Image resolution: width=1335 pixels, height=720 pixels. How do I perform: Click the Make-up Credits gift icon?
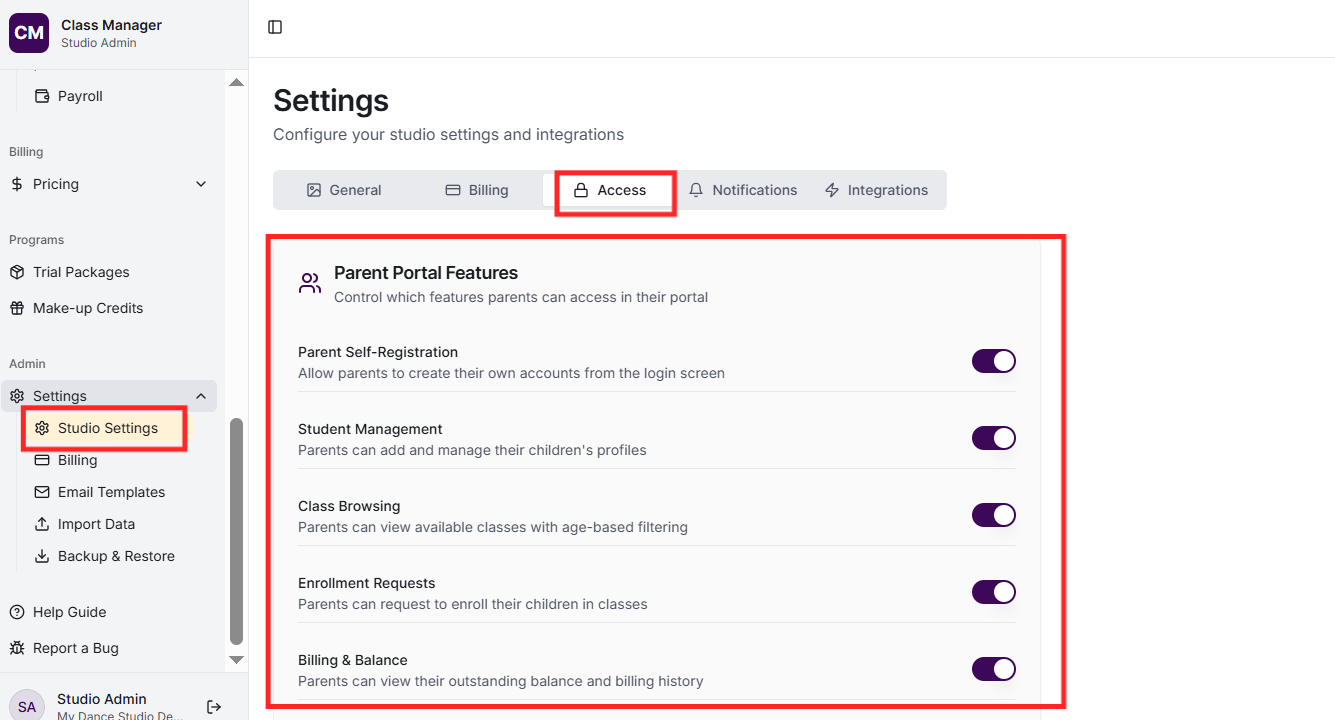17,308
